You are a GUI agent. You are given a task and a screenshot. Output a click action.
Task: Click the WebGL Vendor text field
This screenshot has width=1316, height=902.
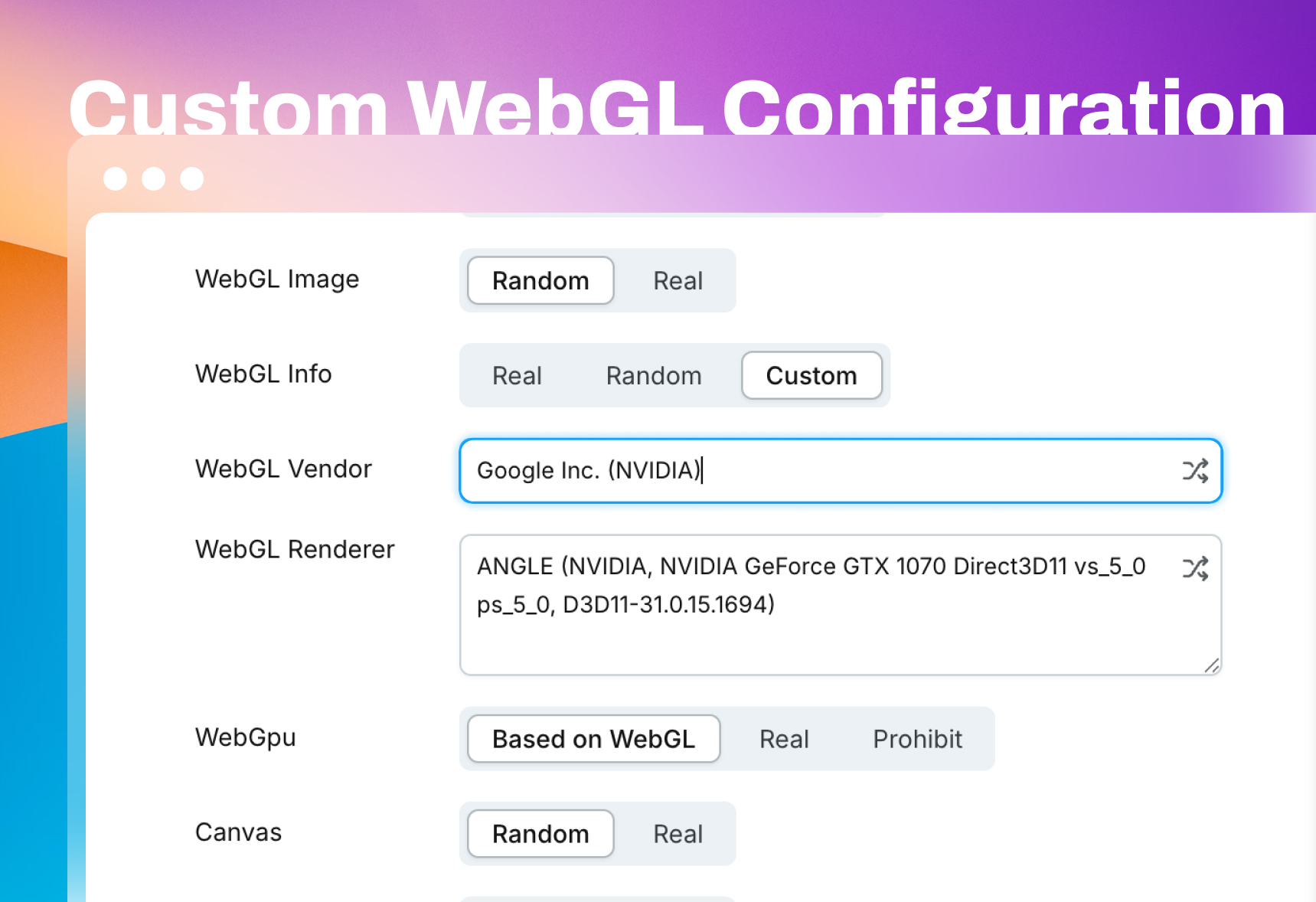click(x=819, y=471)
